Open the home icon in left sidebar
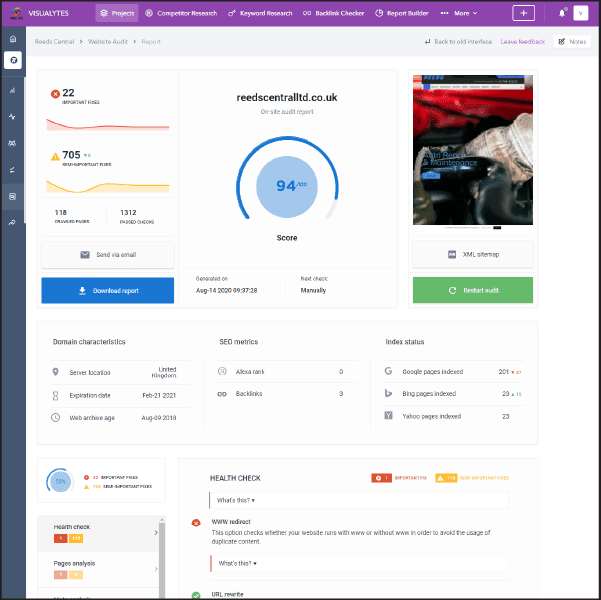The width and height of the screenshot is (601, 600). 13,39
